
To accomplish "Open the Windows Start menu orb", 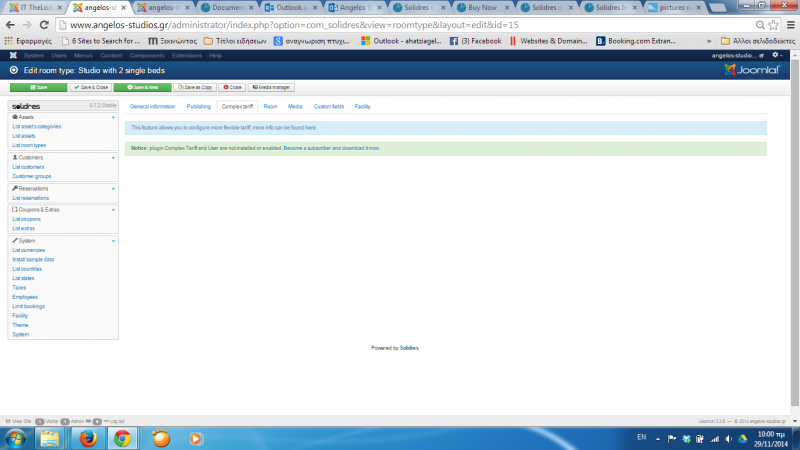I will 17,437.
